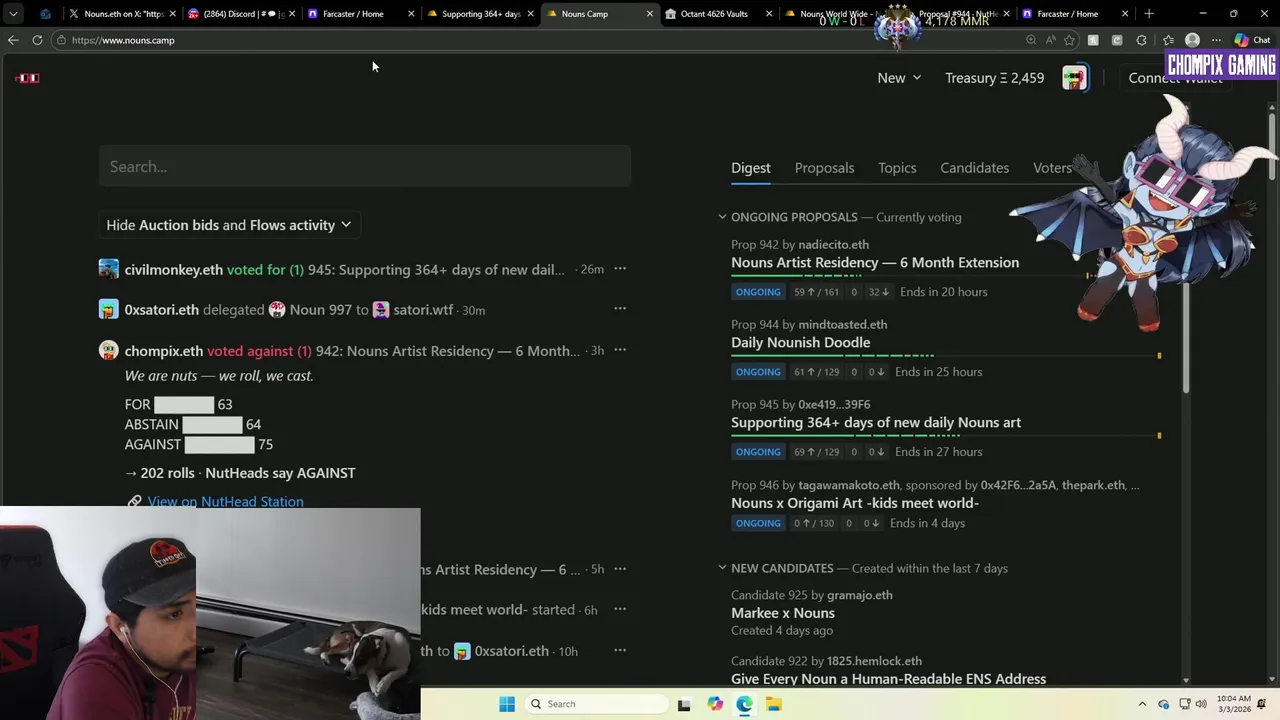Click chompix.eth avatar icon

coord(108,351)
